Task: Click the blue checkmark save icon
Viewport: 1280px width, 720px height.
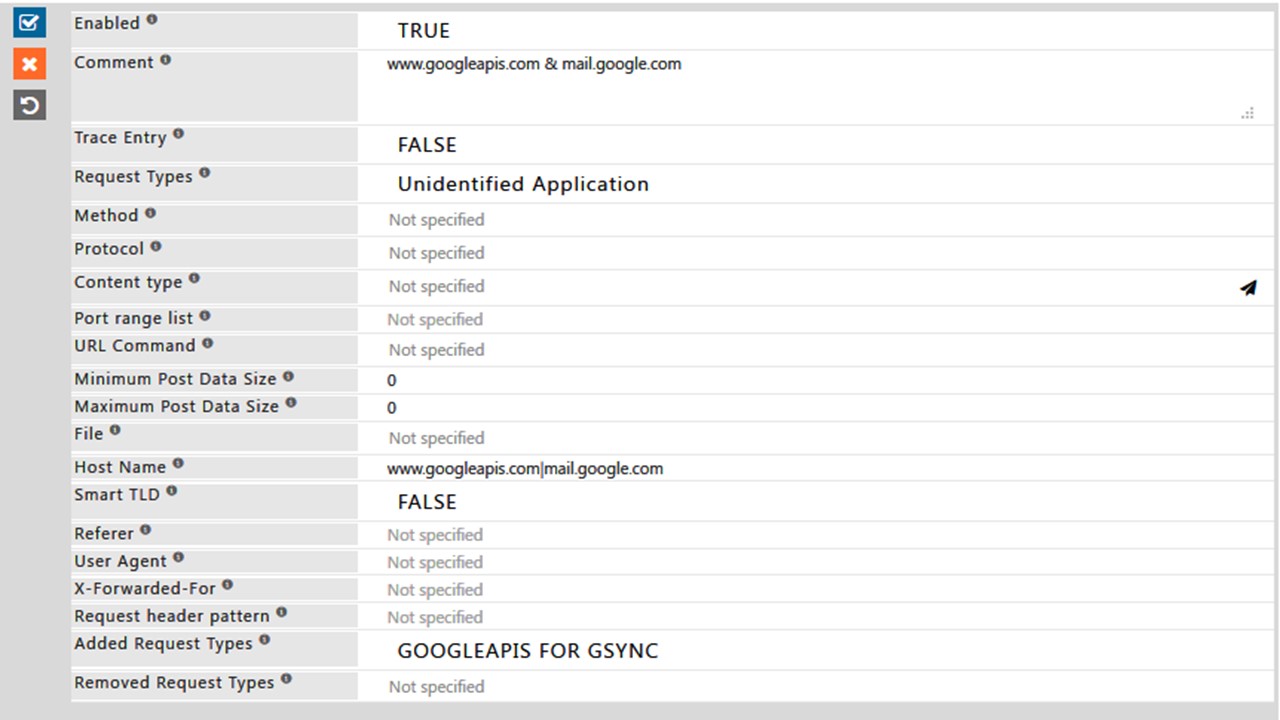Action: 29,22
